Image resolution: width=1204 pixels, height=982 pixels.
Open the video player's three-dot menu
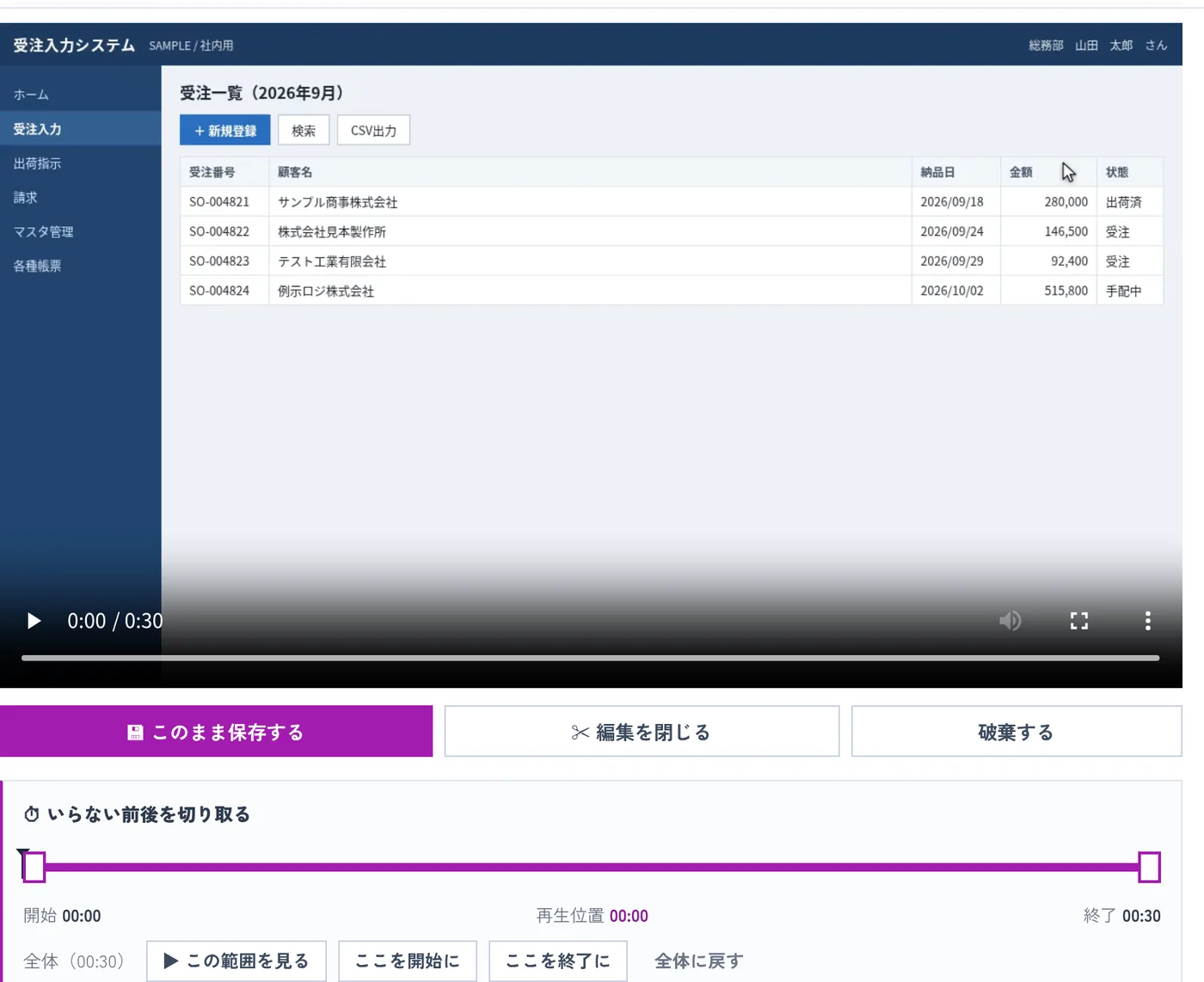click(x=1148, y=621)
